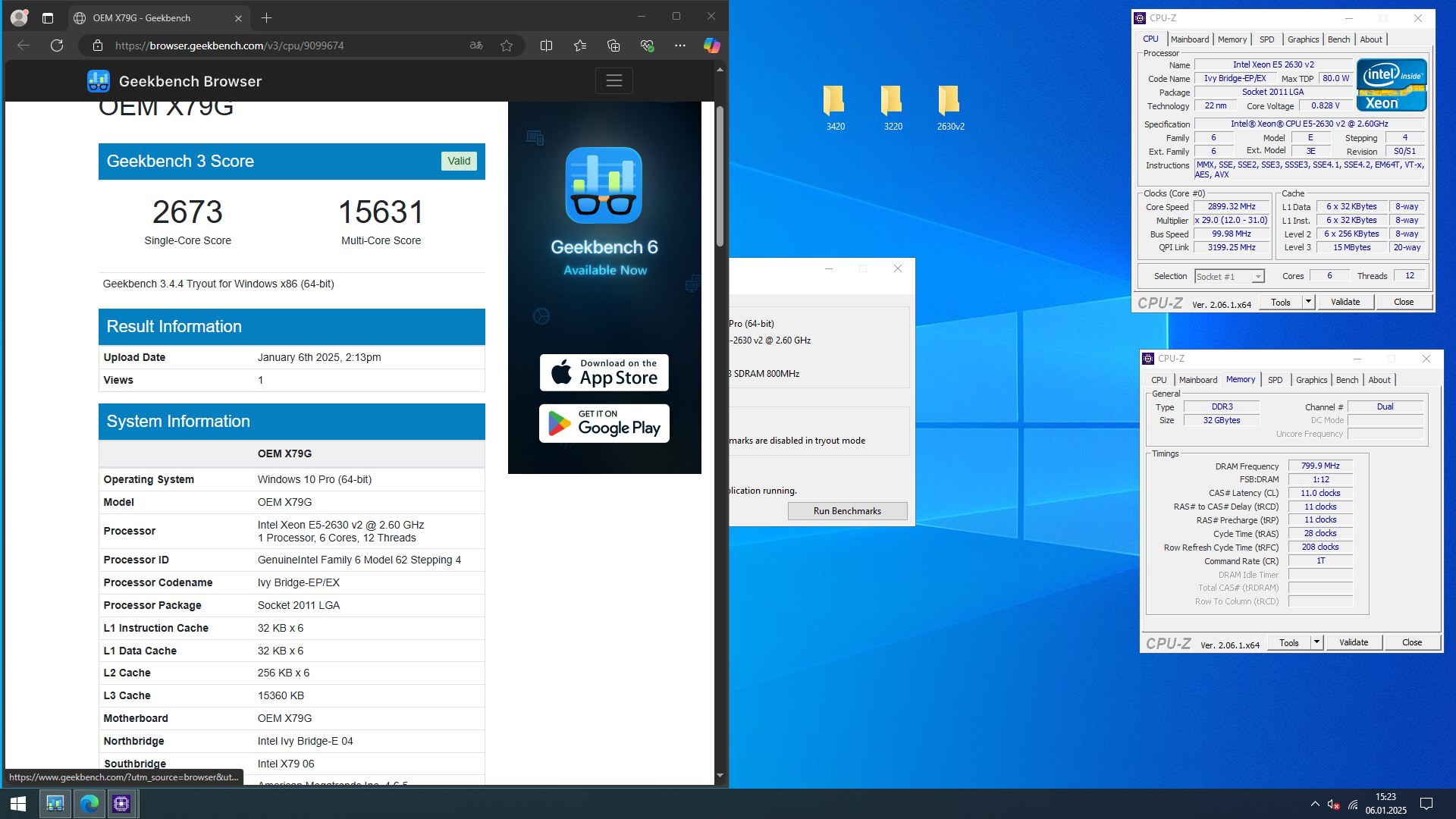The width and height of the screenshot is (1456, 819).
Task: Switch to Graphics tab in top CPU-Z
Action: [1304, 39]
